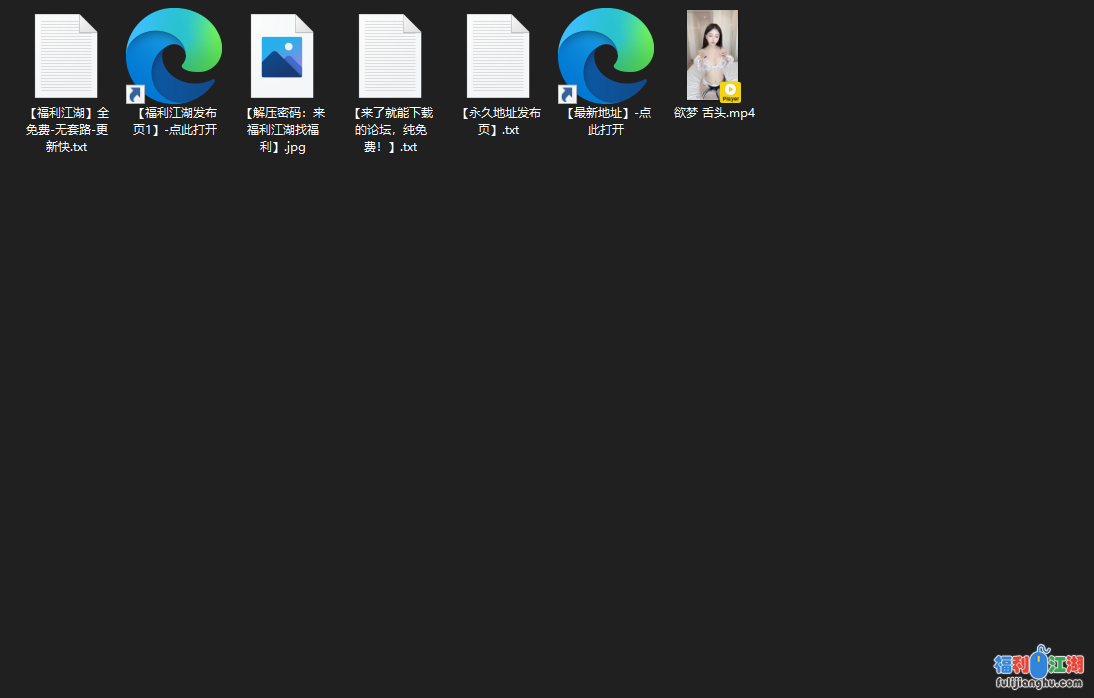This screenshot has height=698, width=1094.
Task: Click empty dark area to deselect files
Action: click(500, 400)
